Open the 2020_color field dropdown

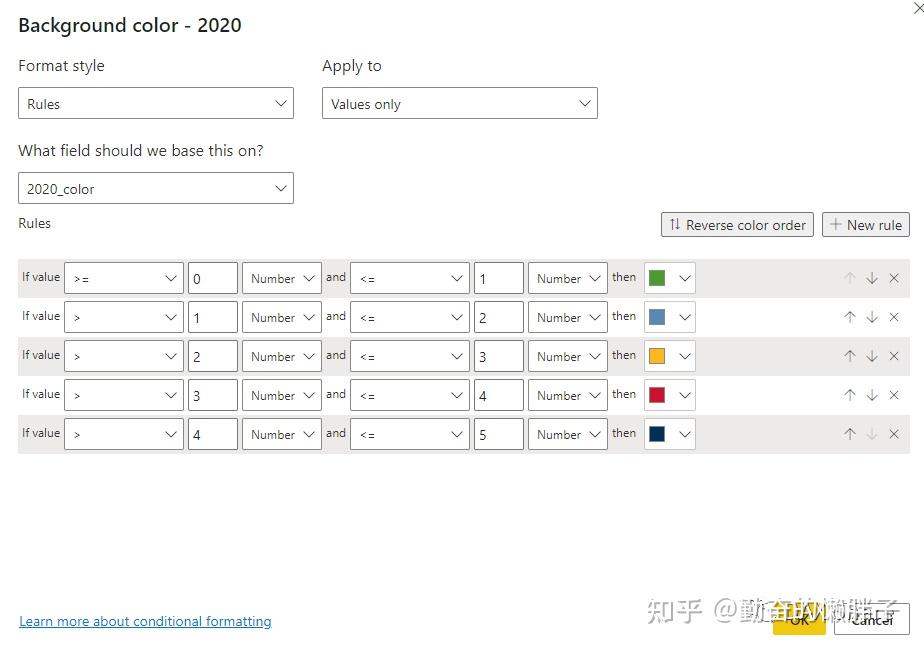point(156,189)
